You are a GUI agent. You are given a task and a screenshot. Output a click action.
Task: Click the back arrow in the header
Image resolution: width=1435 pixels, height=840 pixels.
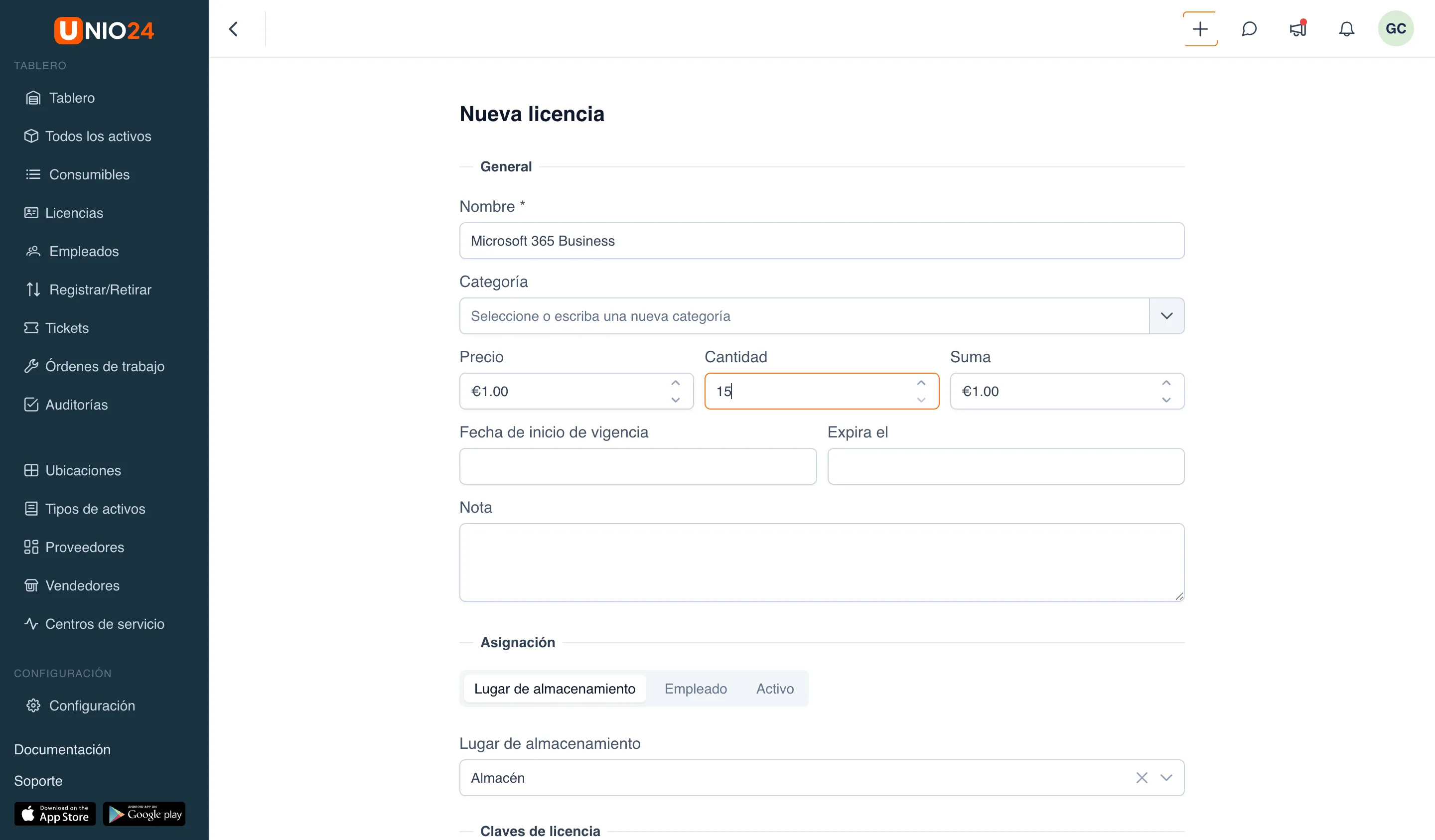coord(234,29)
